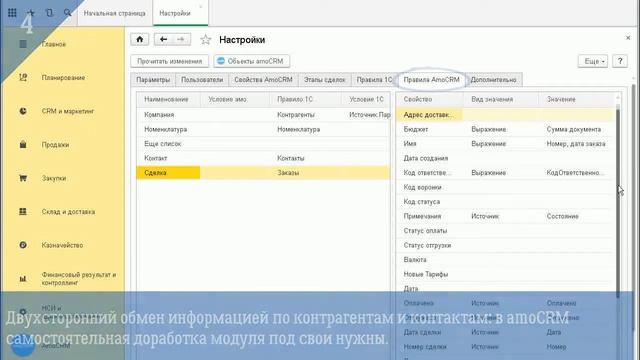Image resolution: width=640 pixels, height=360 pixels.
Task: Click the home button icon
Action: 140,39
